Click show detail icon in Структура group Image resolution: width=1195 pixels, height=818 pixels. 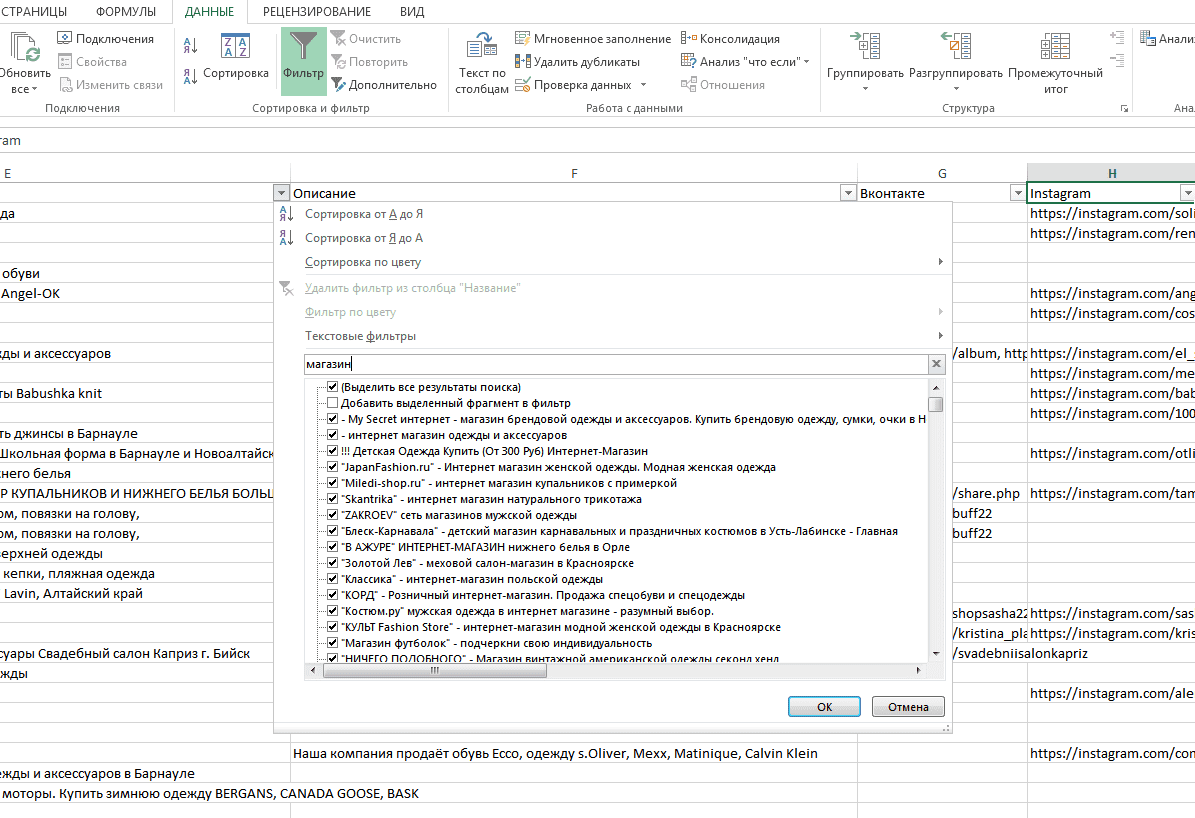pyautogui.click(x=1117, y=37)
